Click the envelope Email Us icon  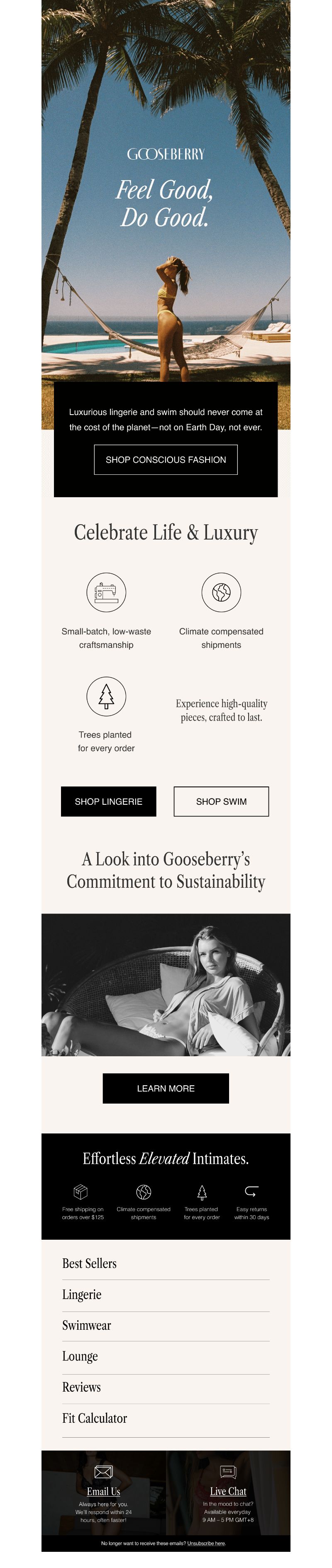[x=104, y=1471]
